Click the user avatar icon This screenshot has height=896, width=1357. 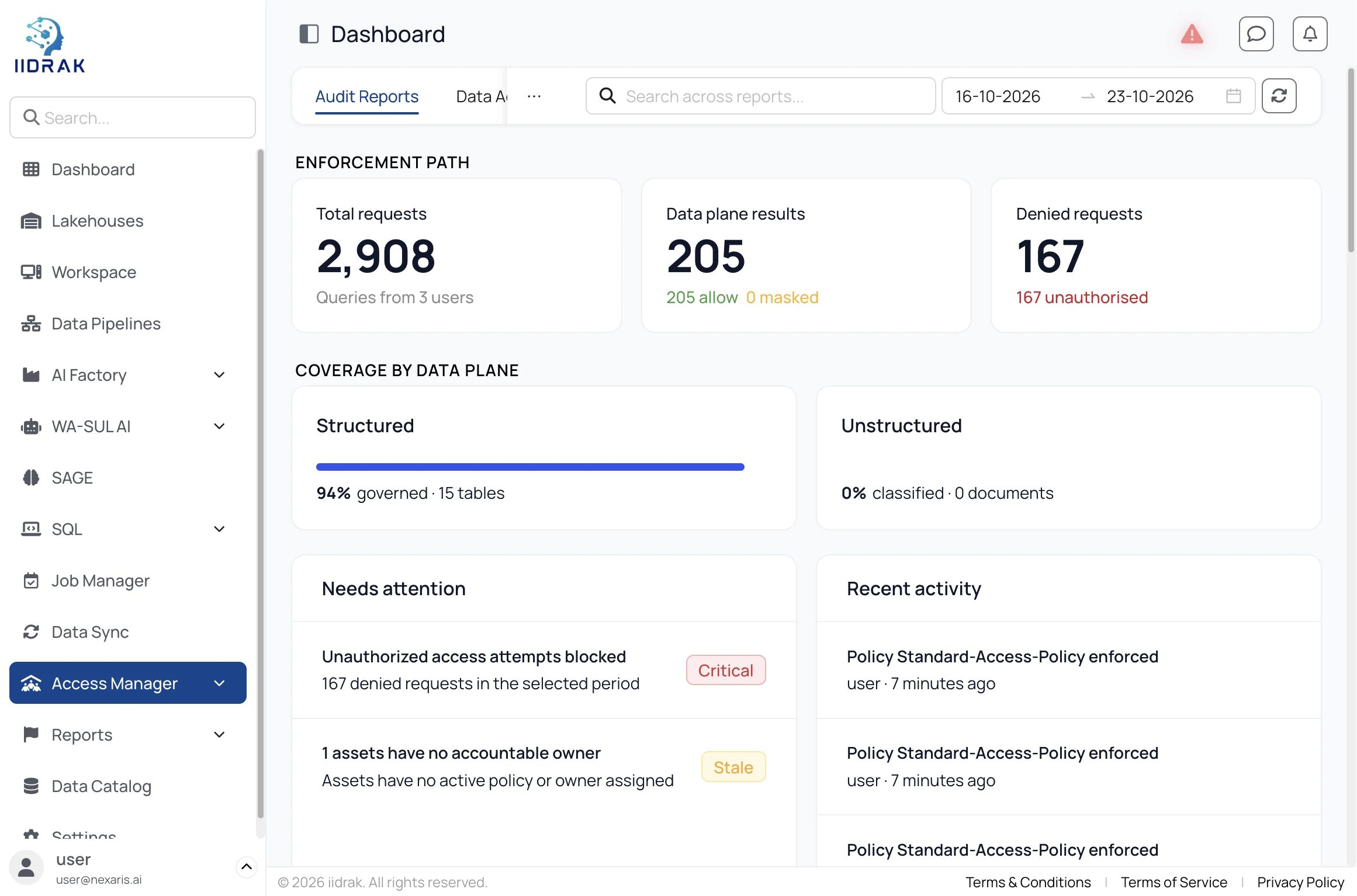pyautogui.click(x=26, y=867)
